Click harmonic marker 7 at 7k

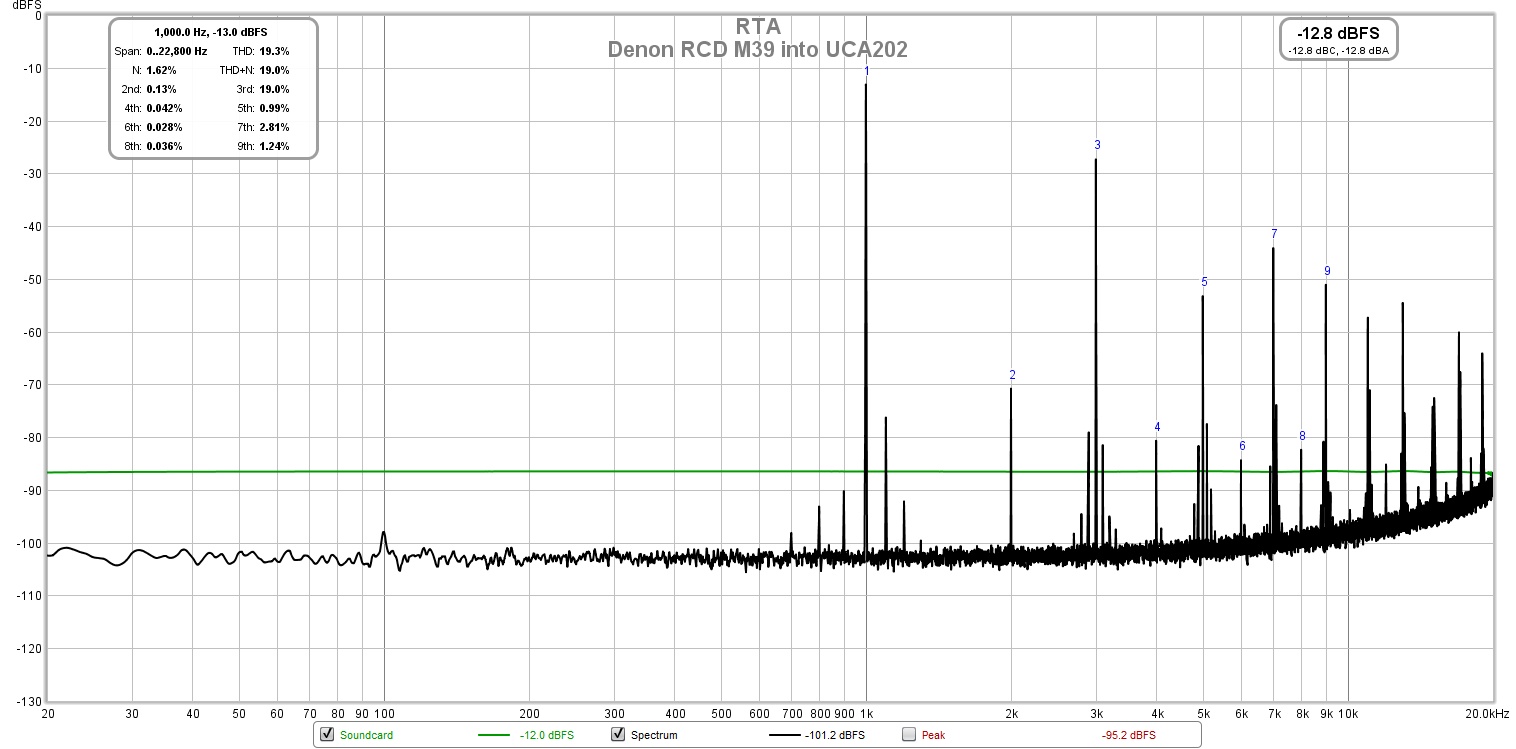coord(1274,234)
